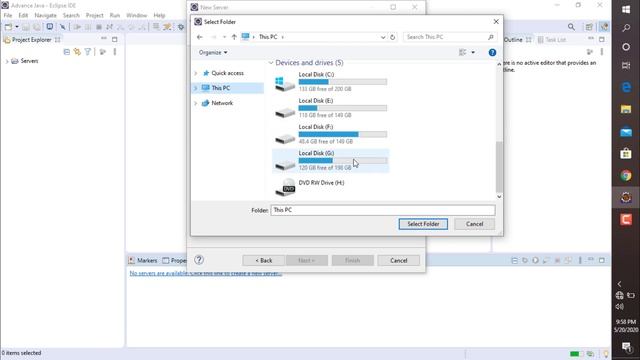Select Local Disk (G:) drive
This screenshot has height=360, width=640.
[x=331, y=160]
